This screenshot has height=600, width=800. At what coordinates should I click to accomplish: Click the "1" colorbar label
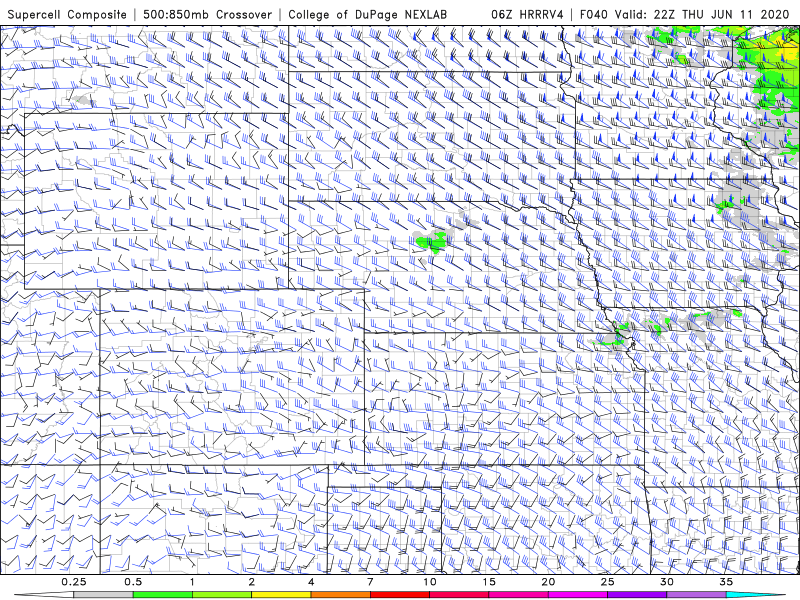click(192, 582)
